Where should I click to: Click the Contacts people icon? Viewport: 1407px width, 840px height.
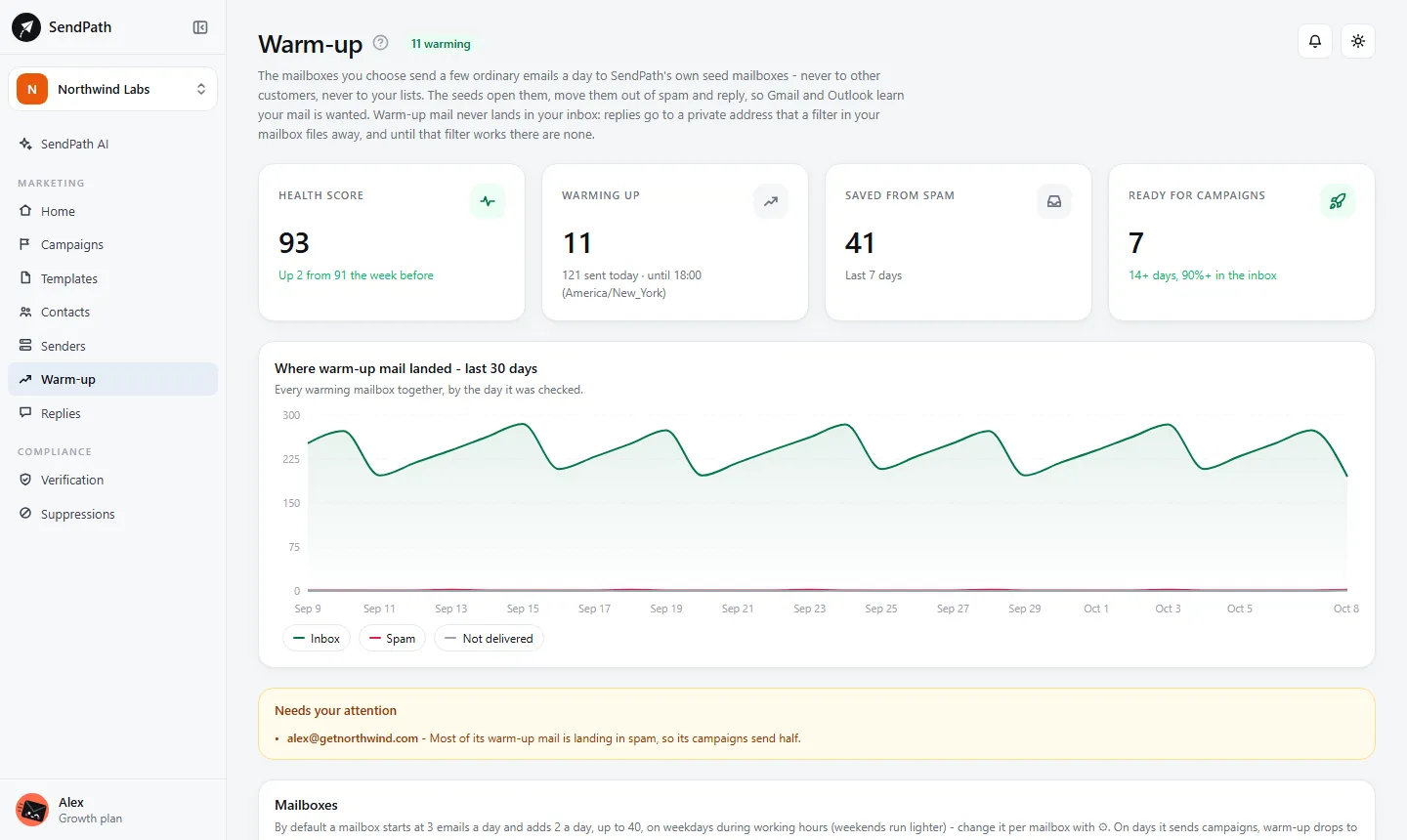[25, 312]
